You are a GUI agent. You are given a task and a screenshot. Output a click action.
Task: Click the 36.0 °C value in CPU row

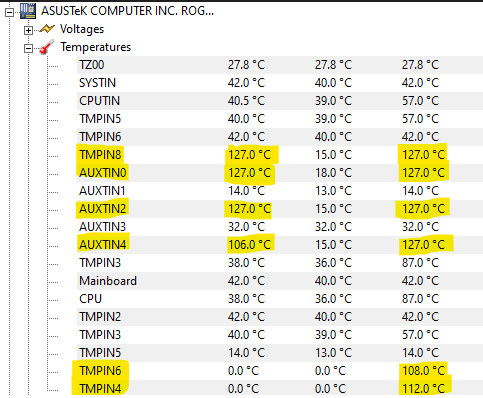point(333,299)
